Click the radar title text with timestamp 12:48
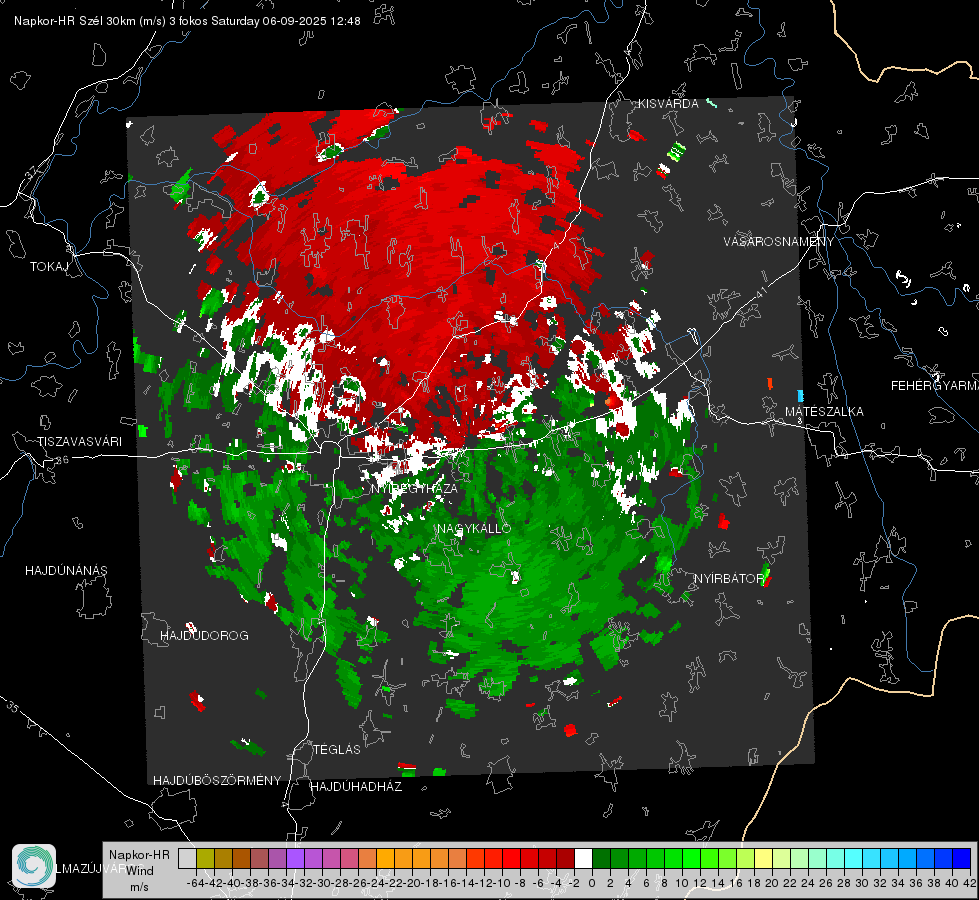 pos(187,21)
